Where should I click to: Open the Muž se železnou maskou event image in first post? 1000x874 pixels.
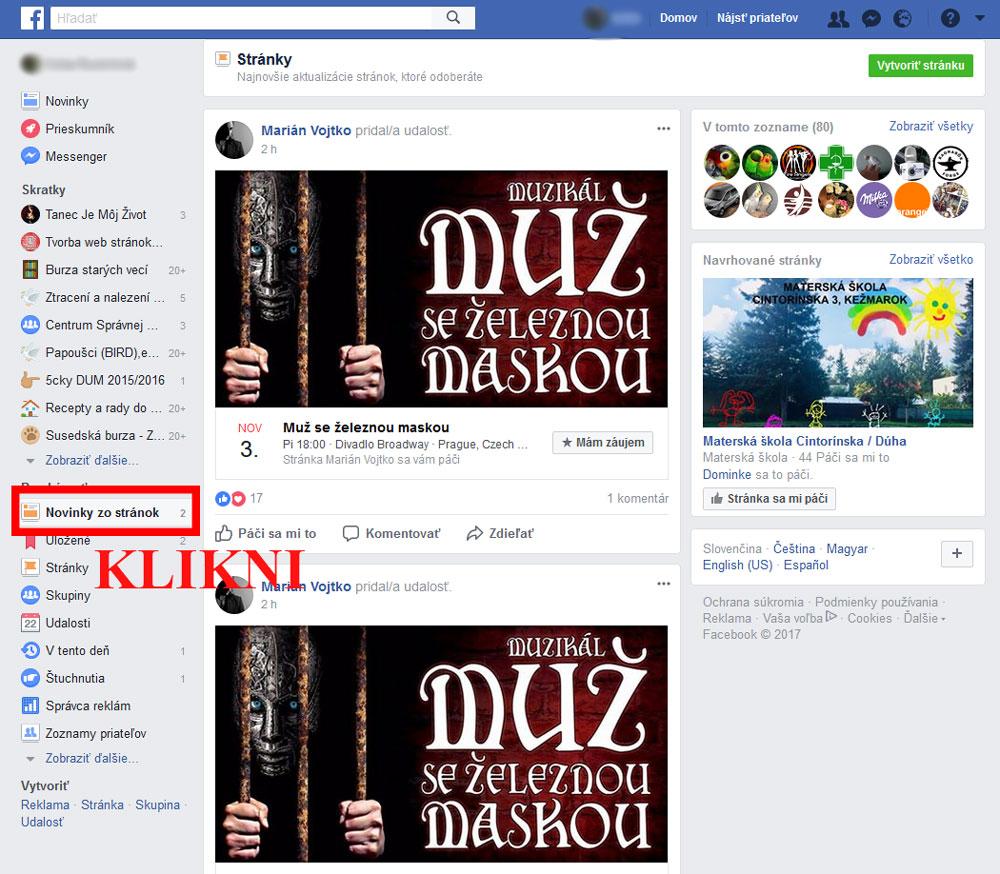pyautogui.click(x=441, y=288)
